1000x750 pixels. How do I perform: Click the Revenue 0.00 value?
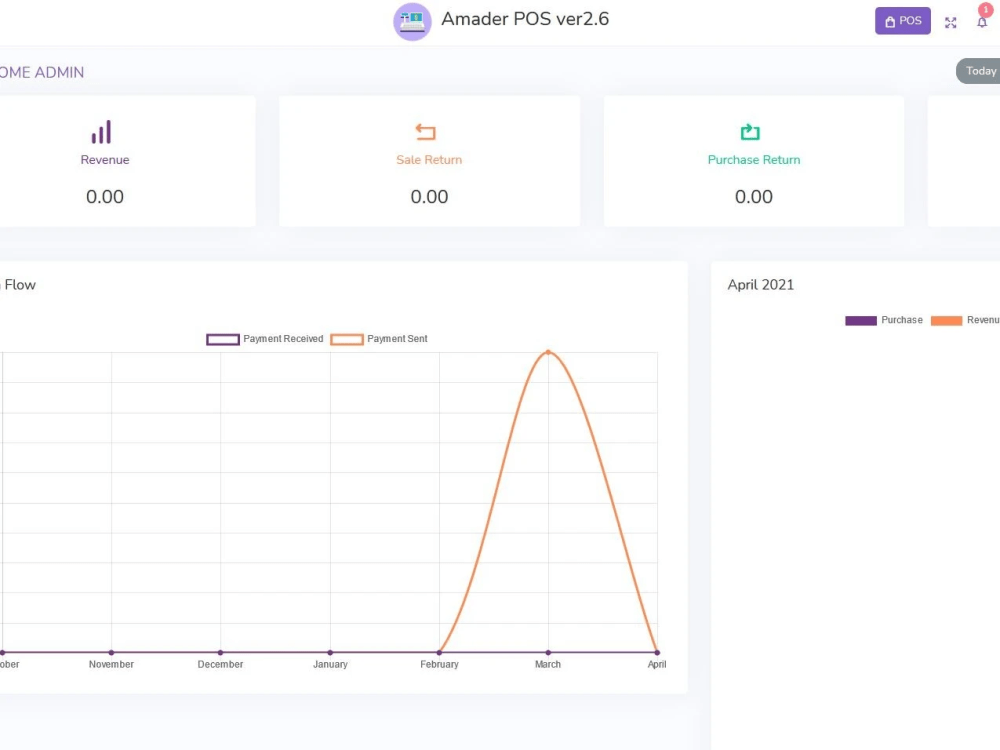105,196
